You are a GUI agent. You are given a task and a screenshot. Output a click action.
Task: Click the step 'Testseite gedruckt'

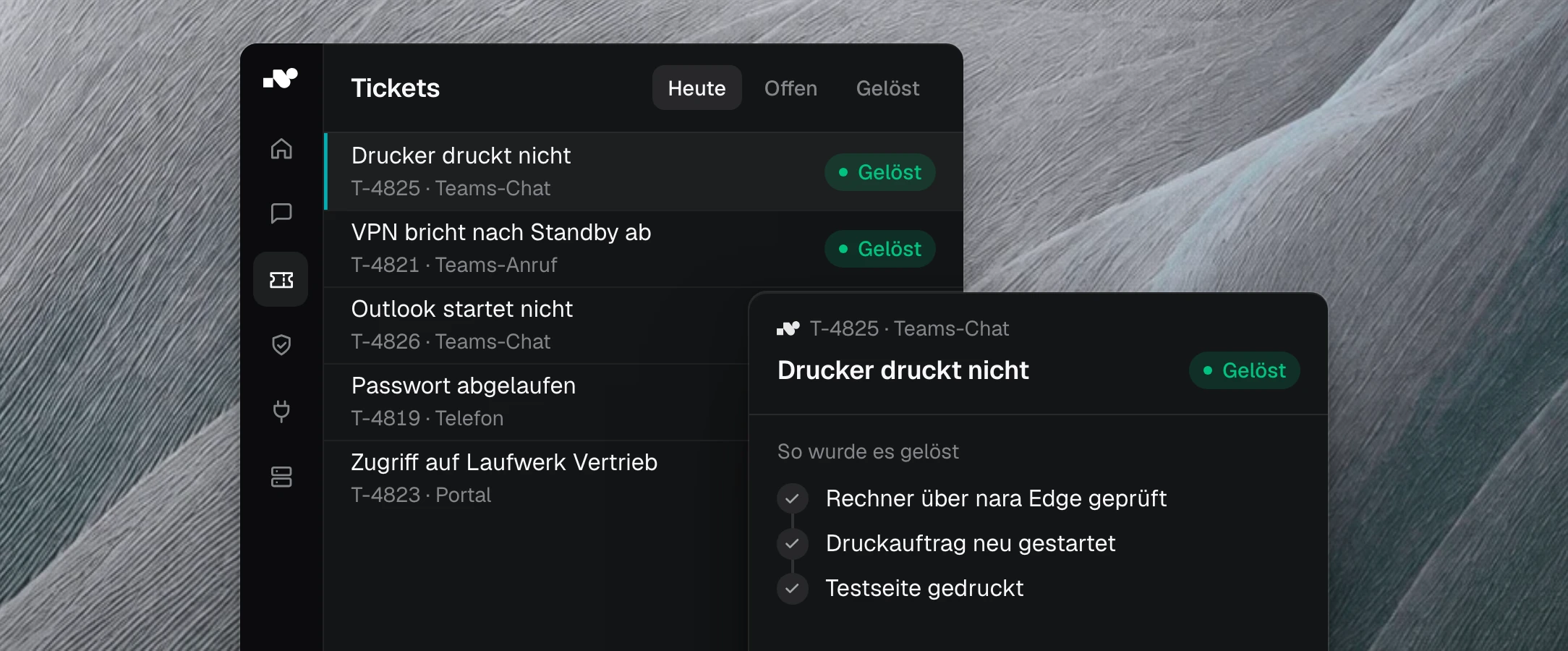tap(924, 588)
